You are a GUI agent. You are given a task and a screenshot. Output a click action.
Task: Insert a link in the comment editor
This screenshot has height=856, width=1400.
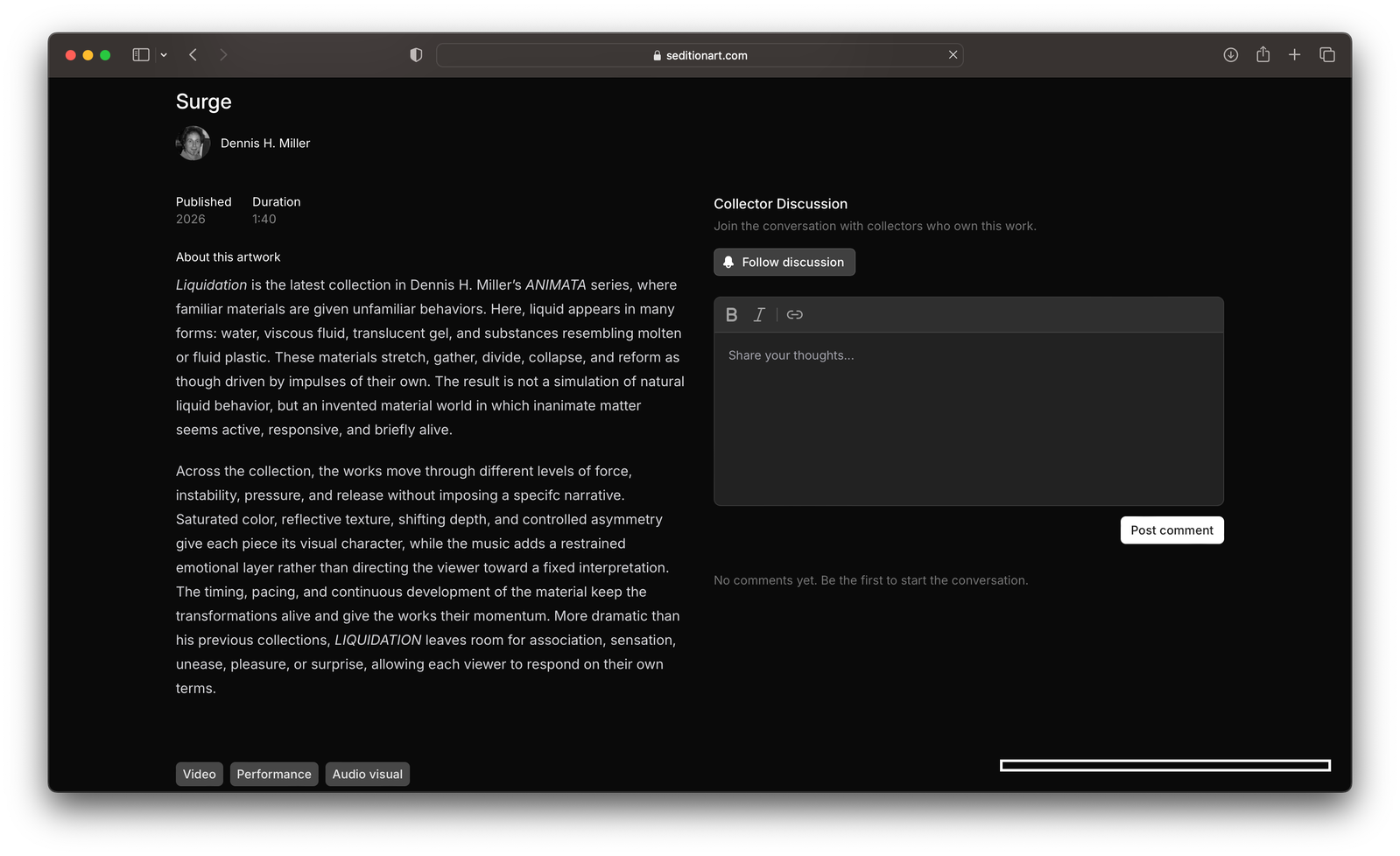(794, 315)
